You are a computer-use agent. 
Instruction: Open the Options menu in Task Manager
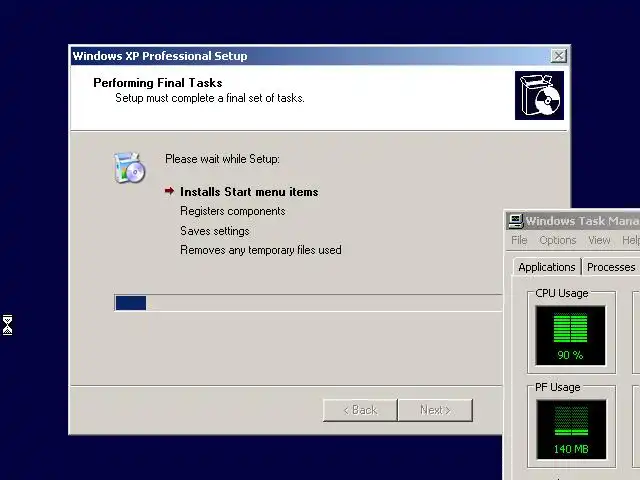558,240
